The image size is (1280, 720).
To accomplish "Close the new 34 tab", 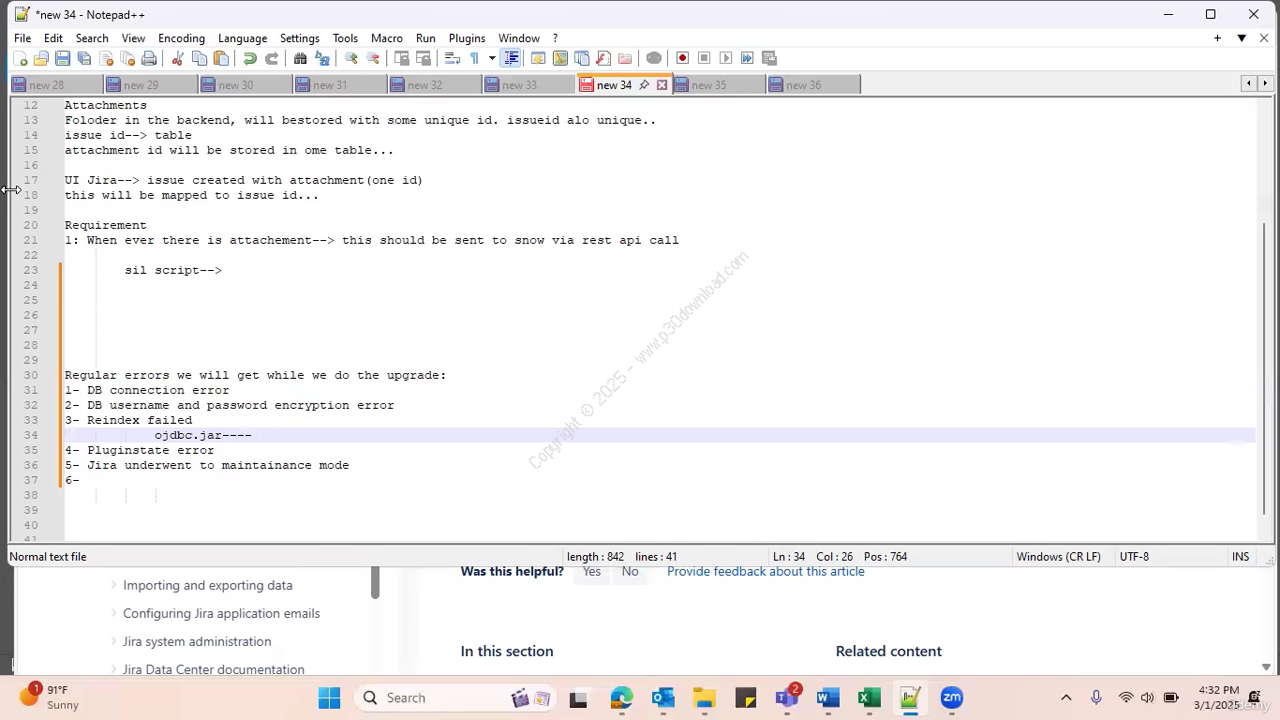I will [x=661, y=85].
